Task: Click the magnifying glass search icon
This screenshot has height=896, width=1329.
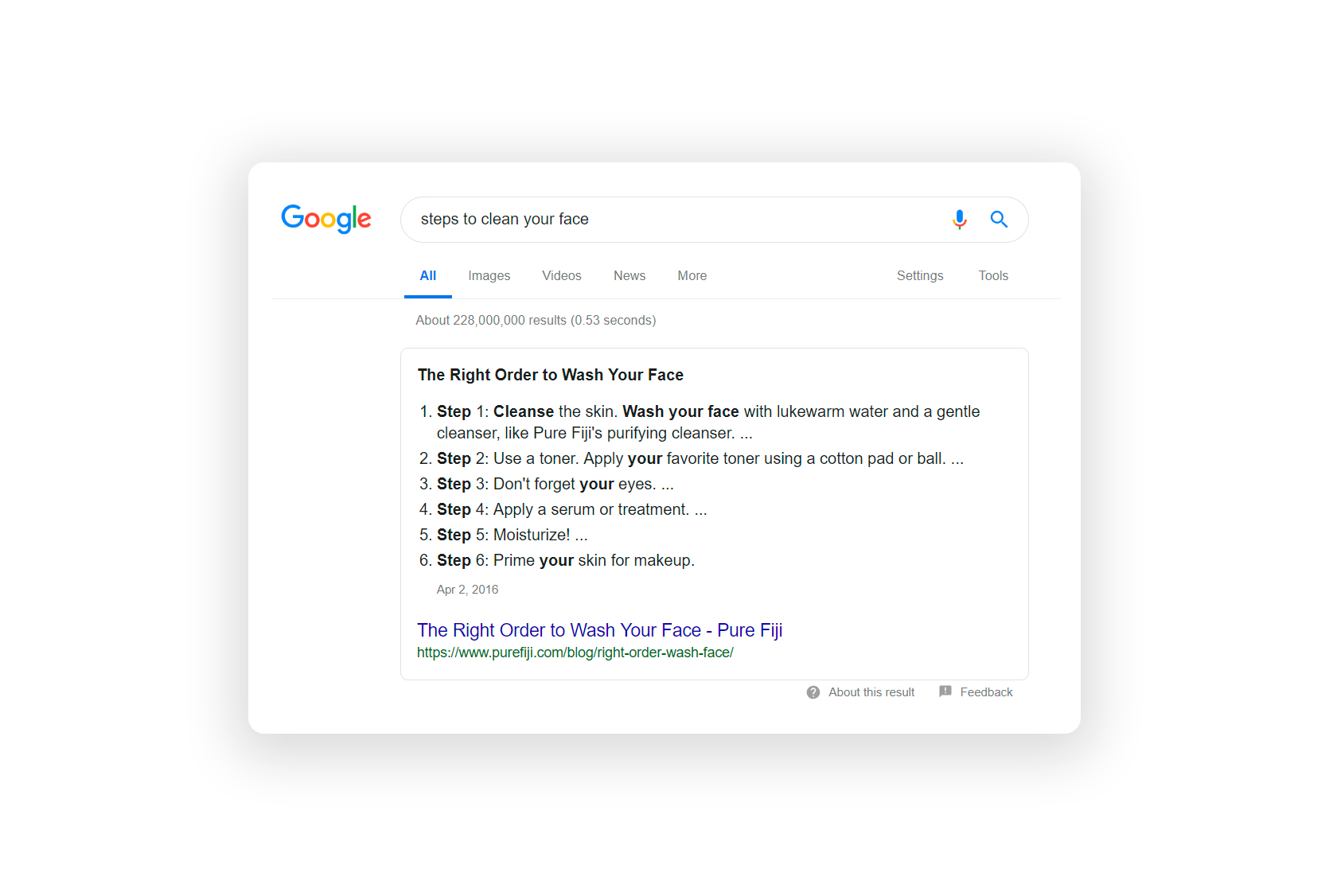Action: click(999, 220)
